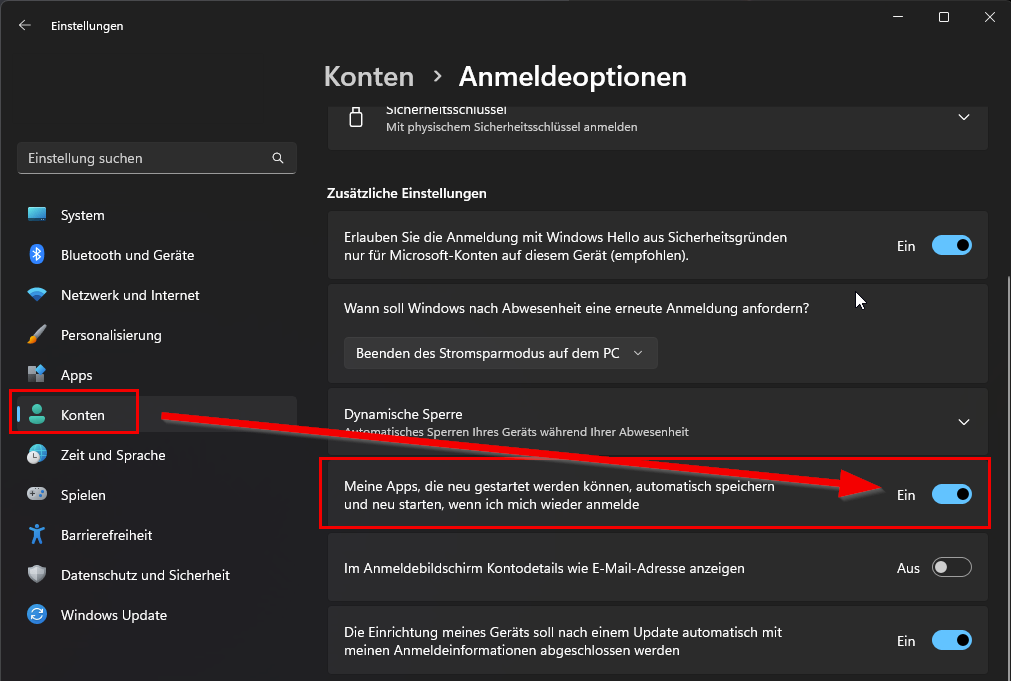Click the System monitor icon in sidebar
The image size is (1011, 681).
pos(37,215)
